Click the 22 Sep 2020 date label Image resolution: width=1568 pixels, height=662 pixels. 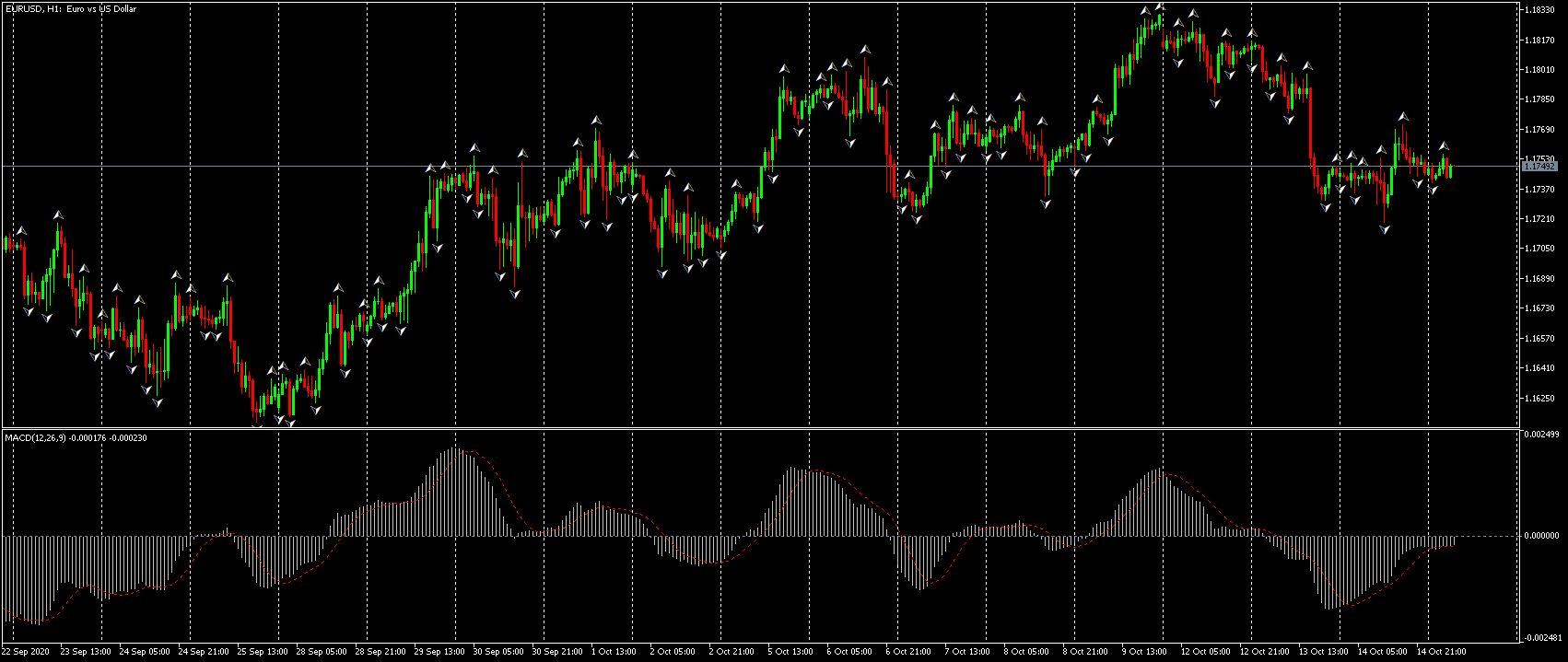tap(25, 652)
